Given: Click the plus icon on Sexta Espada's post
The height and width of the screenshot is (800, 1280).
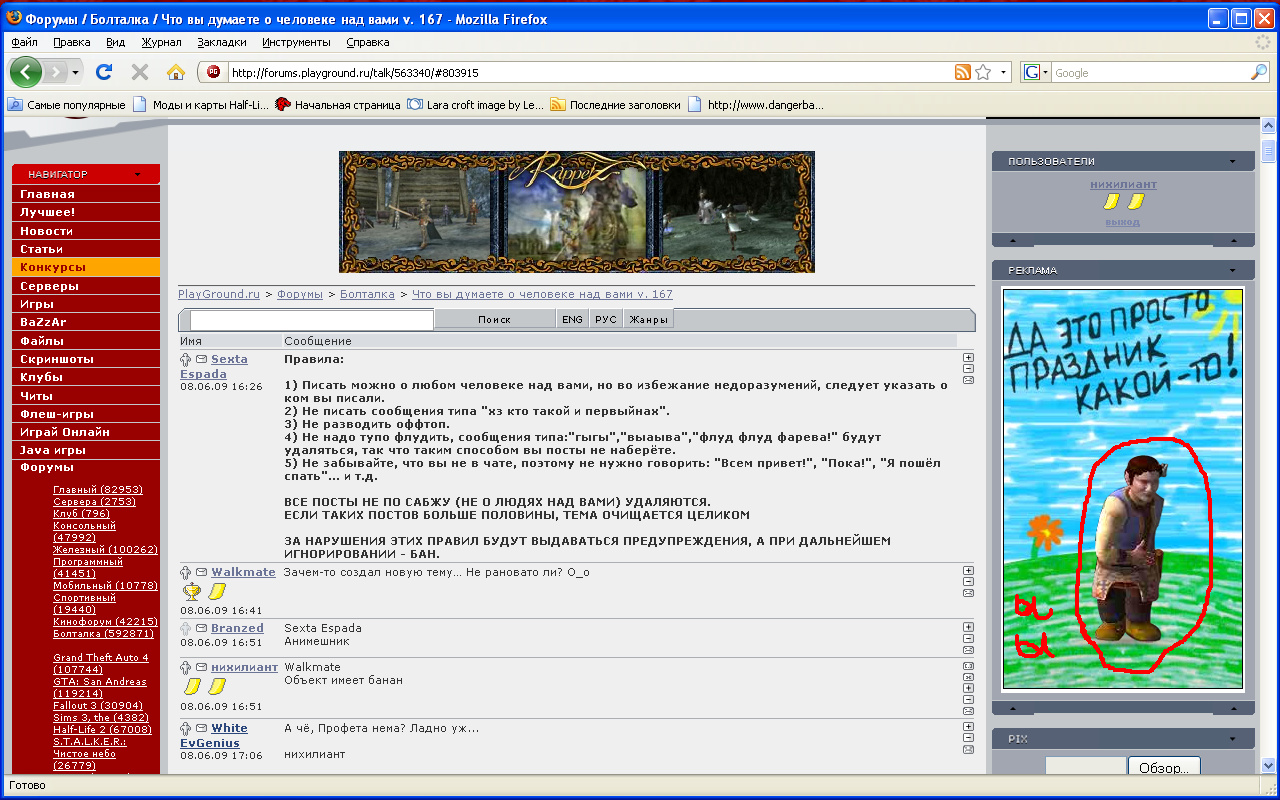Looking at the screenshot, I should 968,357.
